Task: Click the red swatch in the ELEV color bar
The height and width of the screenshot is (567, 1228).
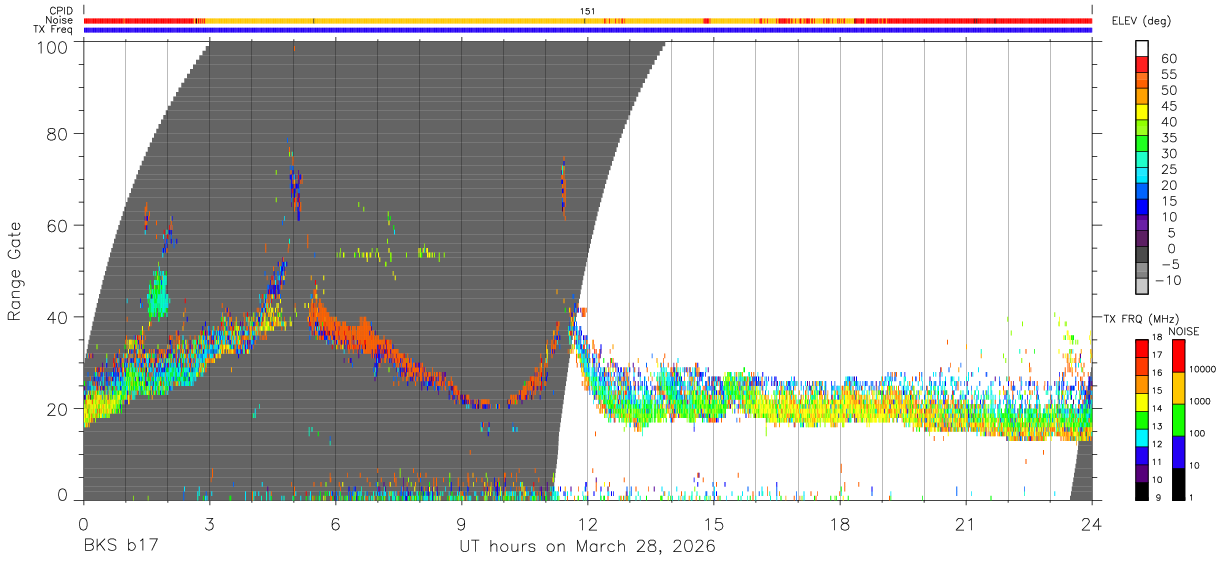Action: tap(1142, 65)
